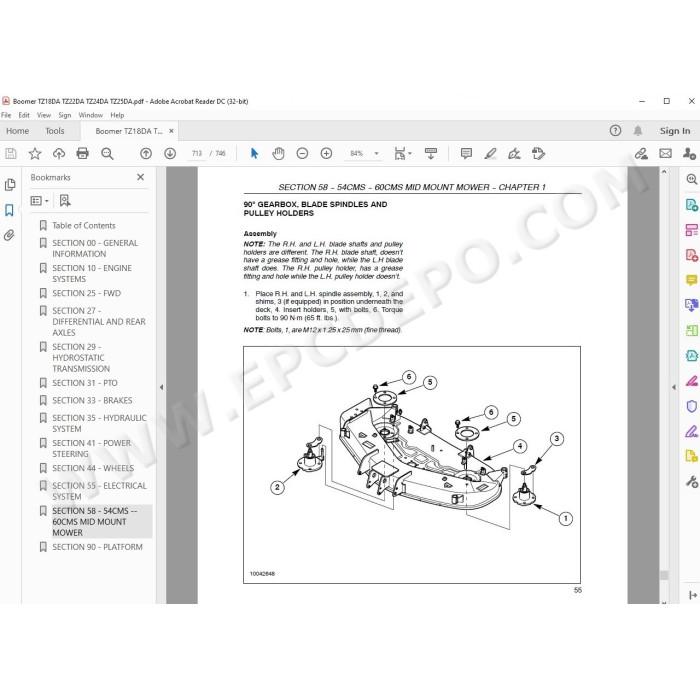
Task: Jump to SECTION 10 - ENGINE SYSTEMS bookmark
Action: [92, 273]
